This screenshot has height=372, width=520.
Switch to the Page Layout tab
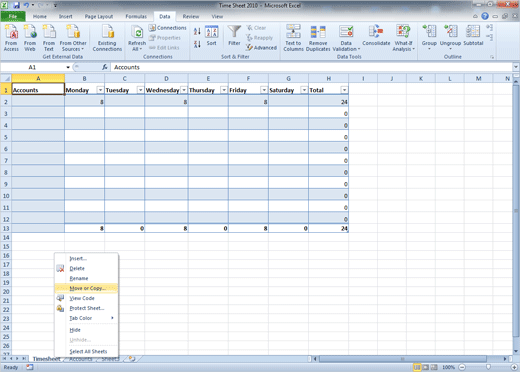pyautogui.click(x=99, y=16)
